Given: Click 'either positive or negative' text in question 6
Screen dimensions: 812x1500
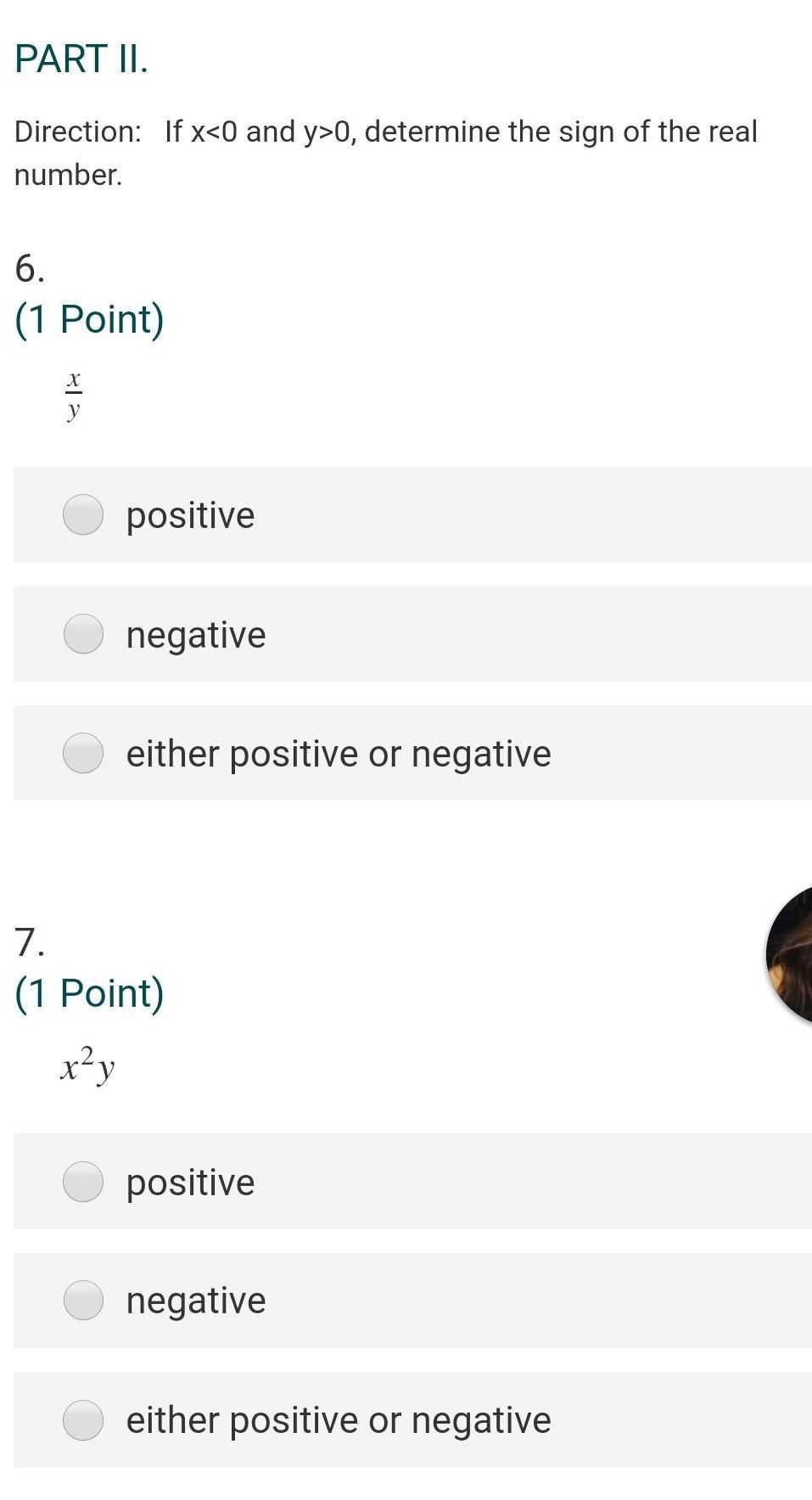Looking at the screenshot, I should [x=339, y=754].
